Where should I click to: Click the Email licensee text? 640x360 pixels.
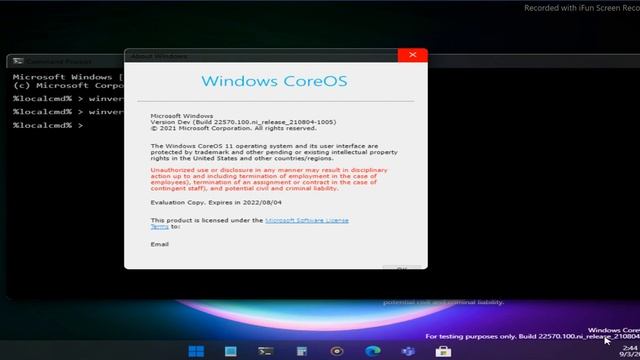(x=160, y=244)
